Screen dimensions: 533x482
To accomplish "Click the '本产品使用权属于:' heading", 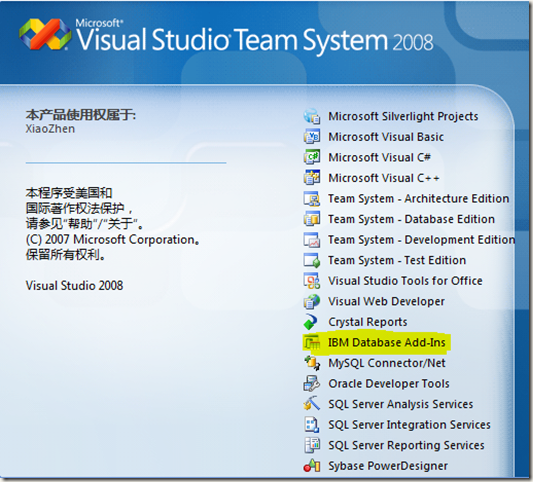I will click(81, 115).
